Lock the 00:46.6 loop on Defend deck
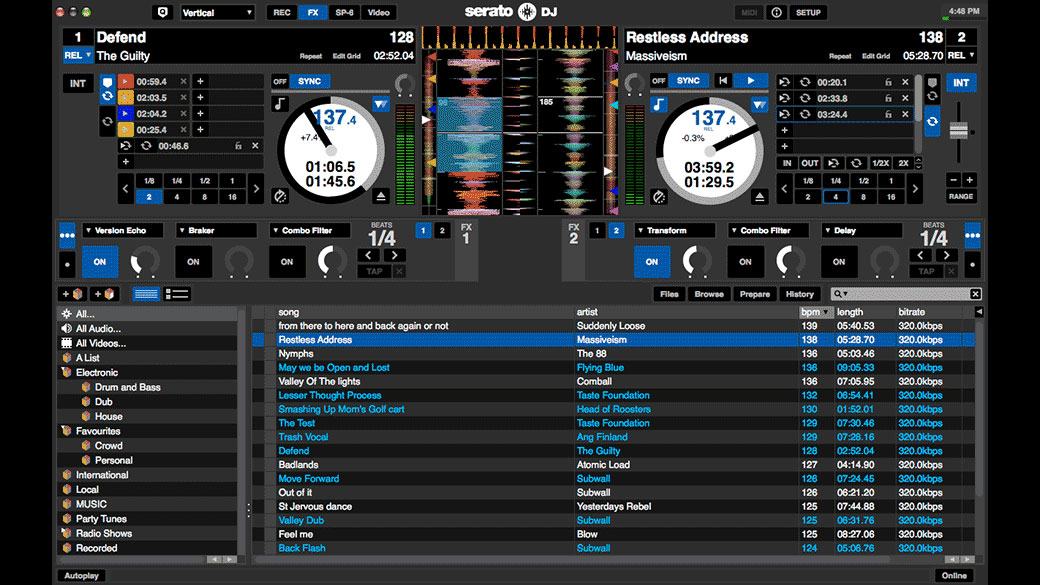The height and width of the screenshot is (585, 1040). 238,146
